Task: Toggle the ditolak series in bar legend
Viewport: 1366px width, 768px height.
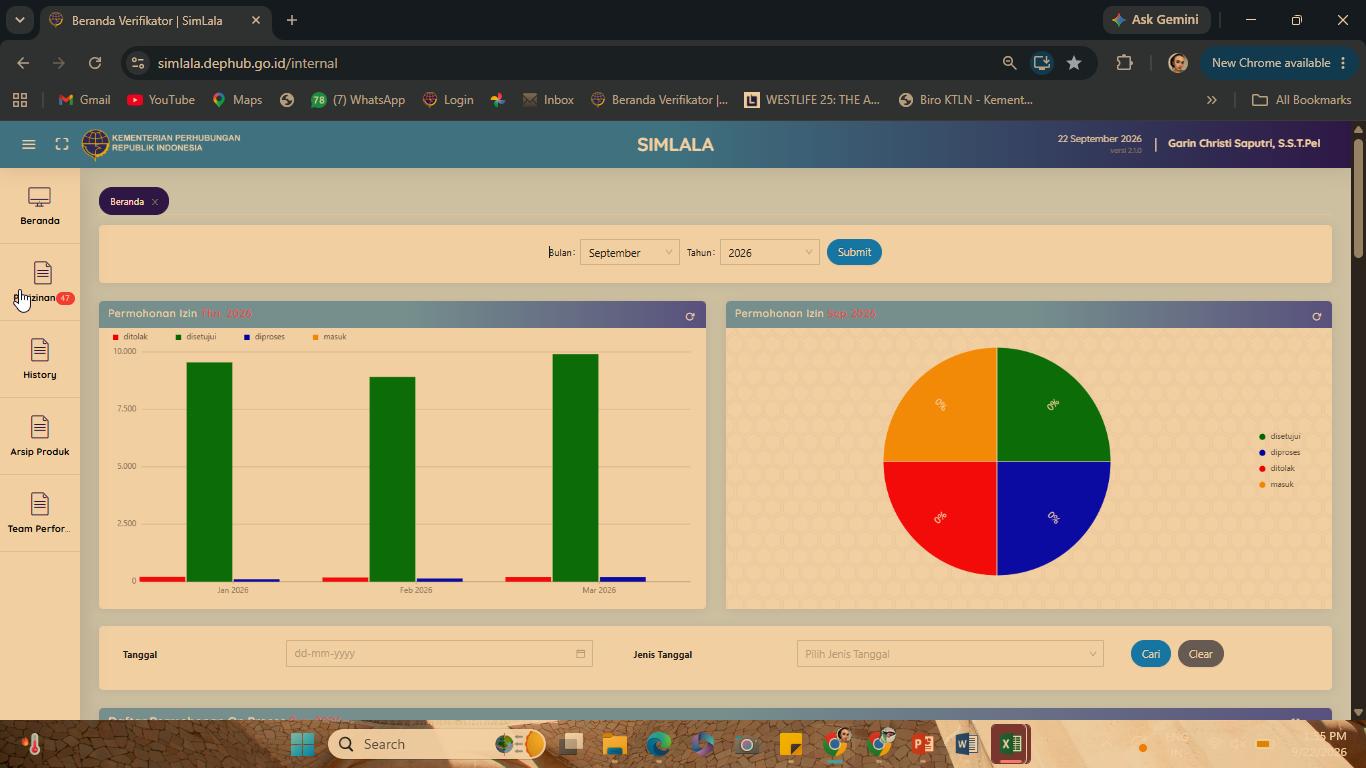Action: pos(130,337)
